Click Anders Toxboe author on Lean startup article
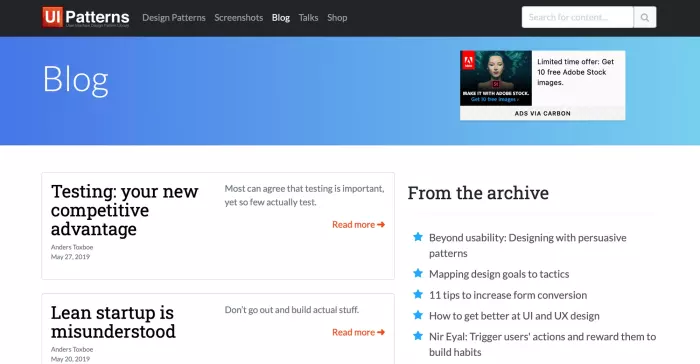This screenshot has height=364, width=700. click(x=72, y=349)
